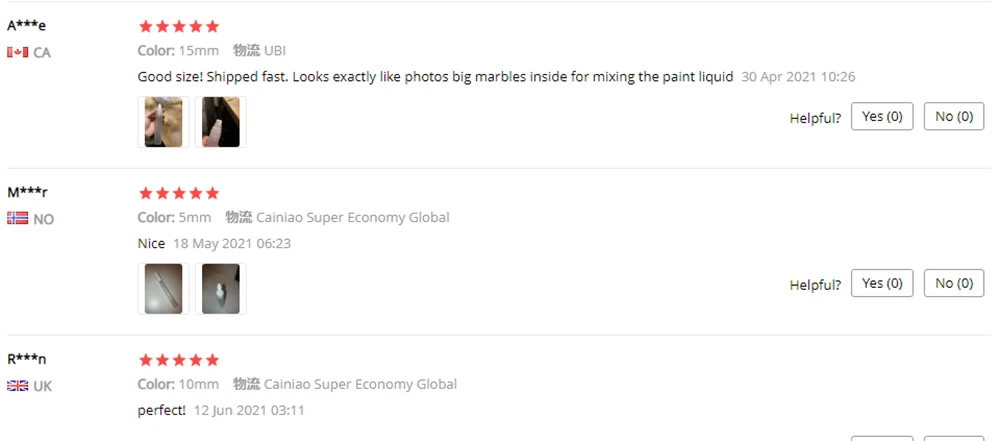Screen dimensions: 1000x441
Task: Click R***n's five-star rating
Action: [178, 360]
